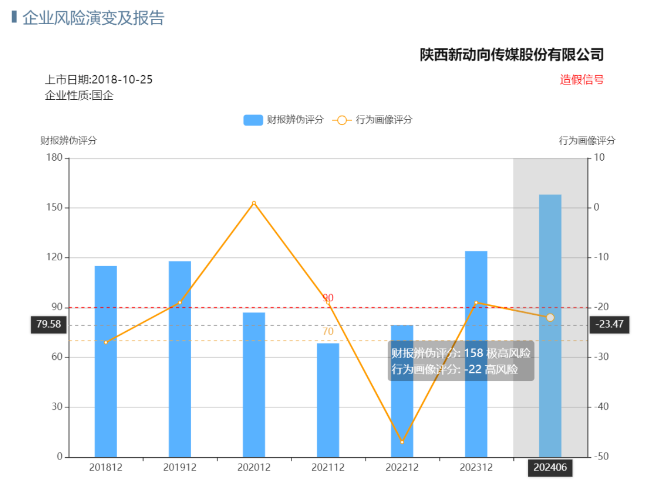This screenshot has height=502, width=650.
Task: Click the orange 70 threshold label
Action: point(328,332)
